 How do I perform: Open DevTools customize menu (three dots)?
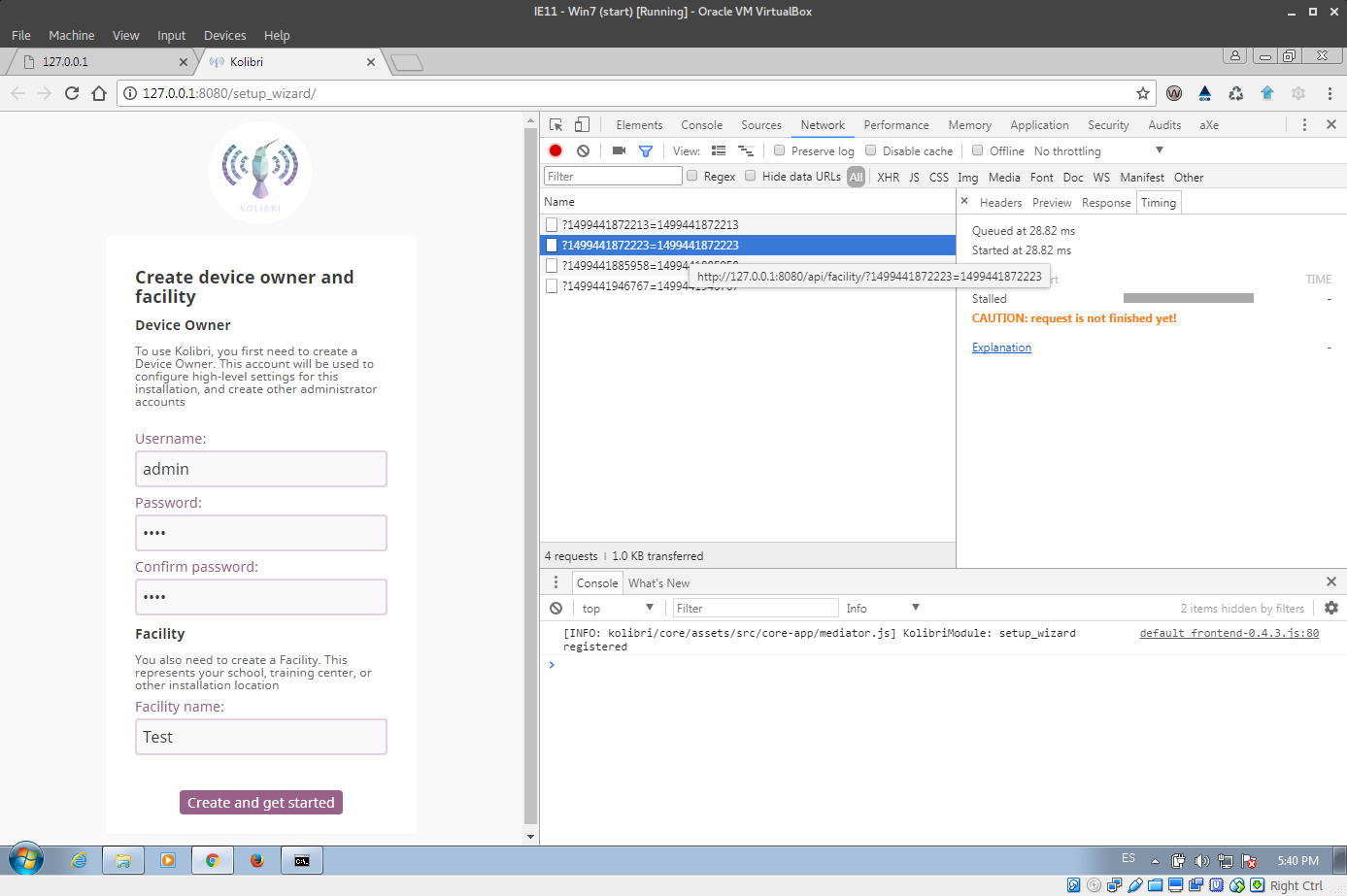tap(1304, 124)
